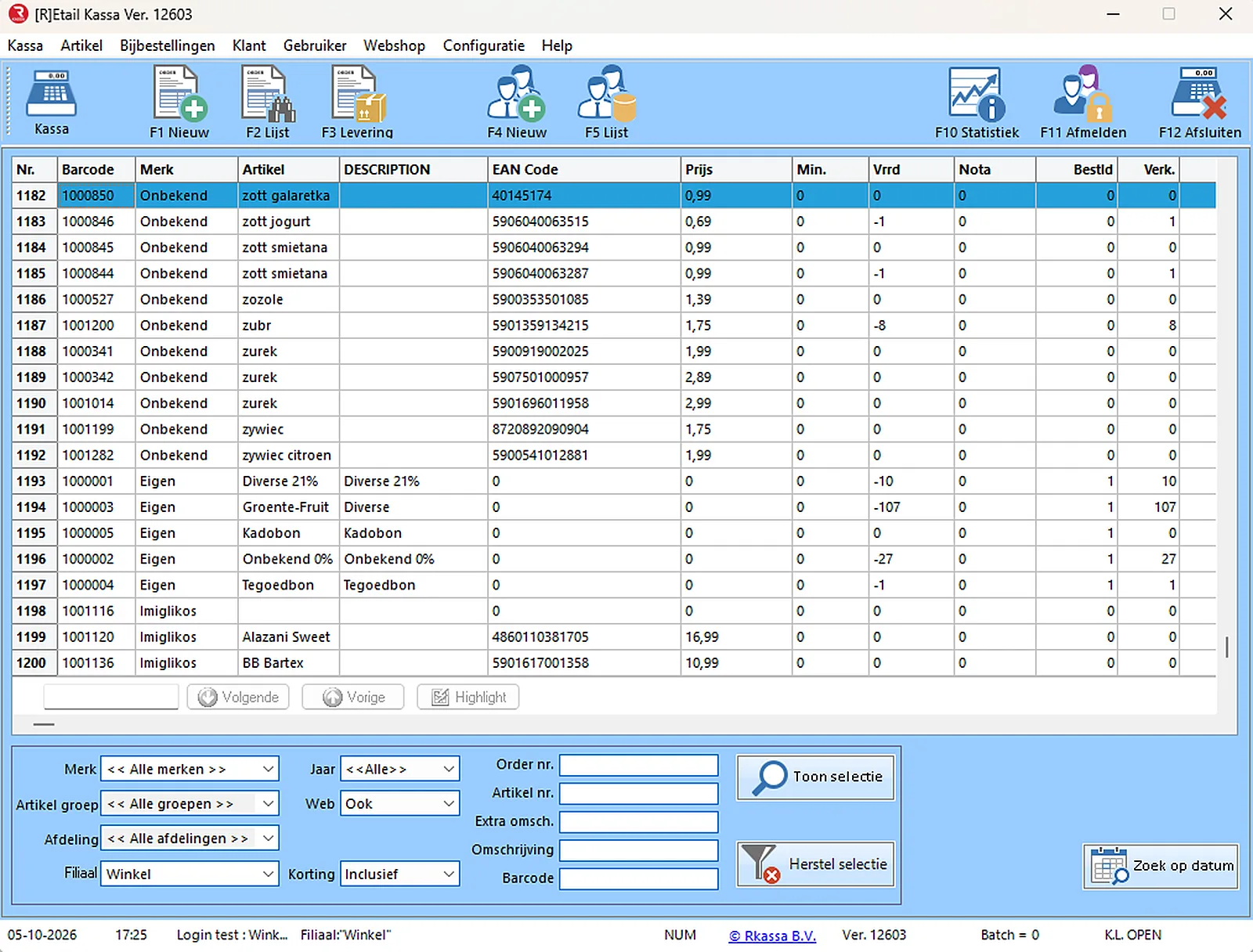The image size is (1253, 952).
Task: Click the Omschrijving input field
Action: pyautogui.click(x=638, y=850)
